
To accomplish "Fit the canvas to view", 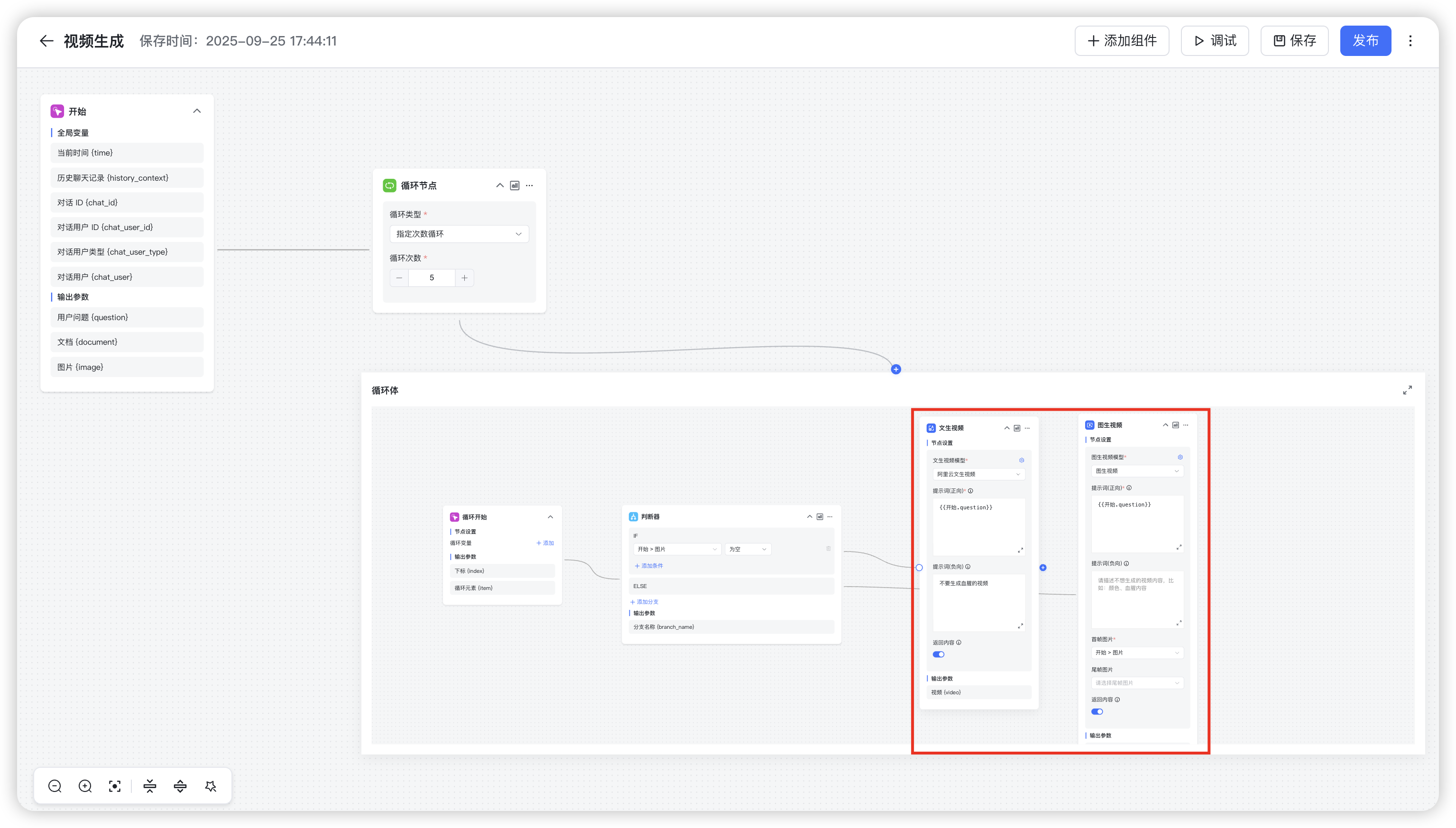I will pyautogui.click(x=115, y=786).
